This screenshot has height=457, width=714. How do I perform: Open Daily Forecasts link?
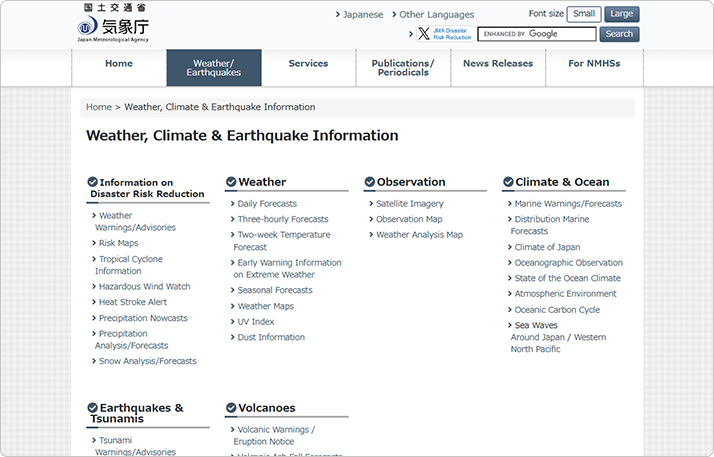point(267,203)
